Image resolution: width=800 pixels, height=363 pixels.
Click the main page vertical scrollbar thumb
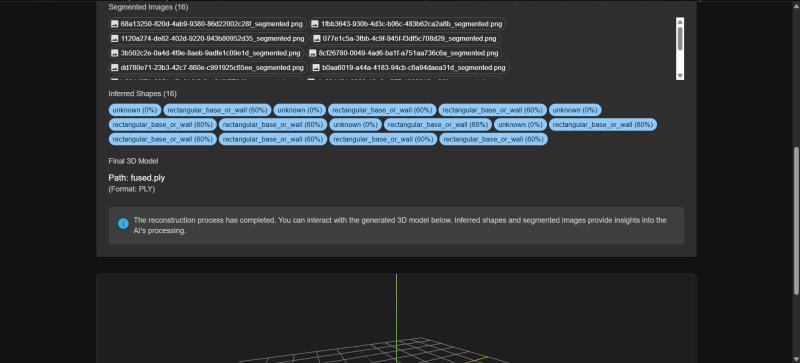pos(796,221)
